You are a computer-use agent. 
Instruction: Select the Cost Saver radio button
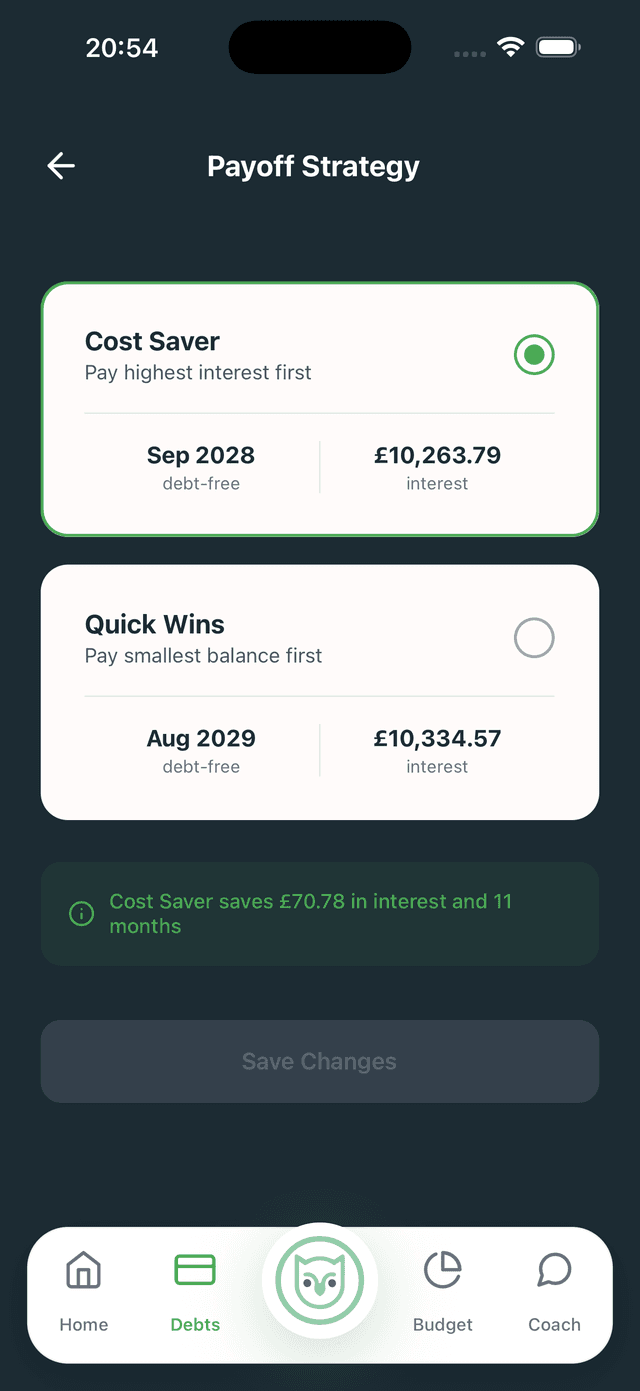pyautogui.click(x=534, y=354)
